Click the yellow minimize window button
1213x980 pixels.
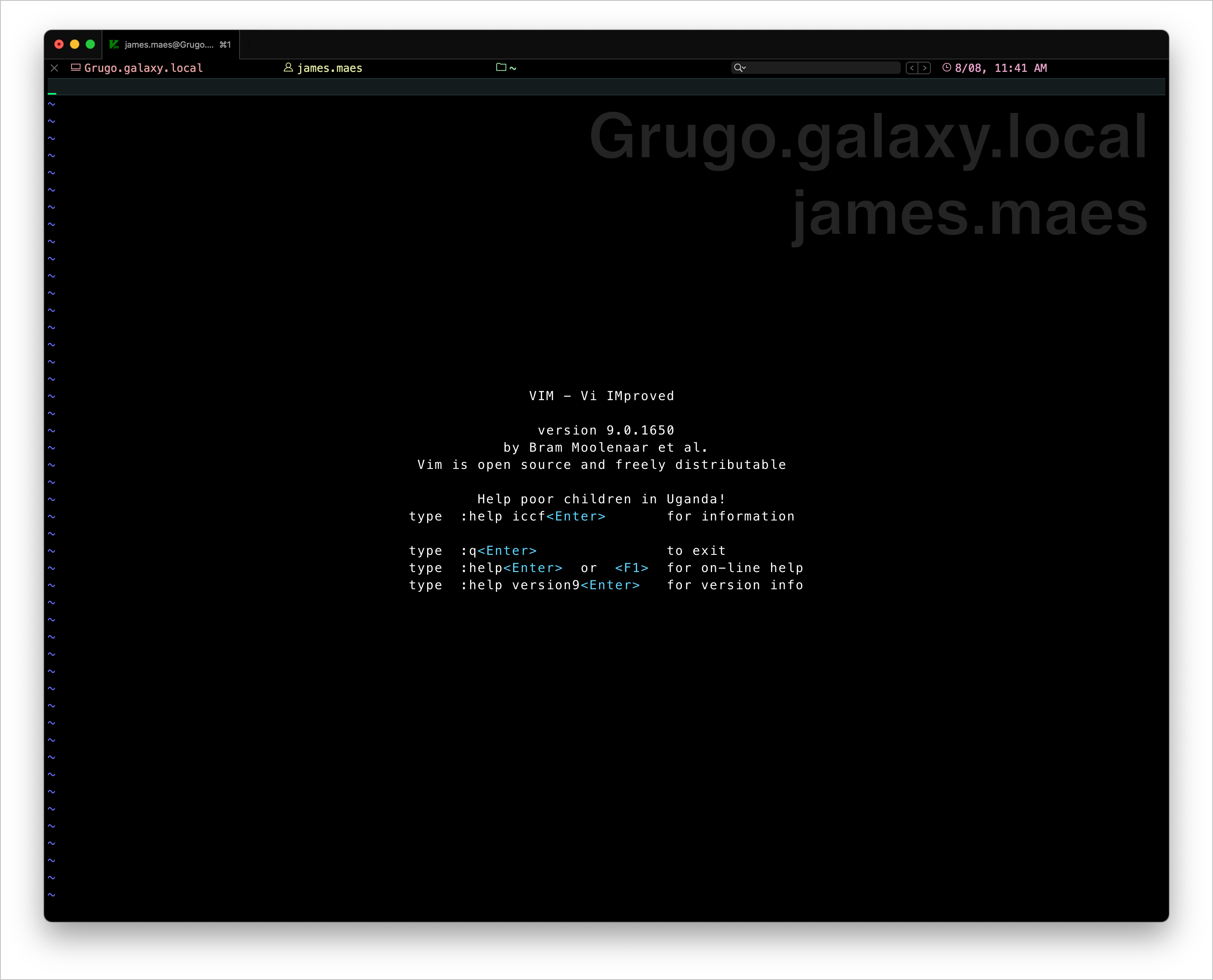pos(75,44)
